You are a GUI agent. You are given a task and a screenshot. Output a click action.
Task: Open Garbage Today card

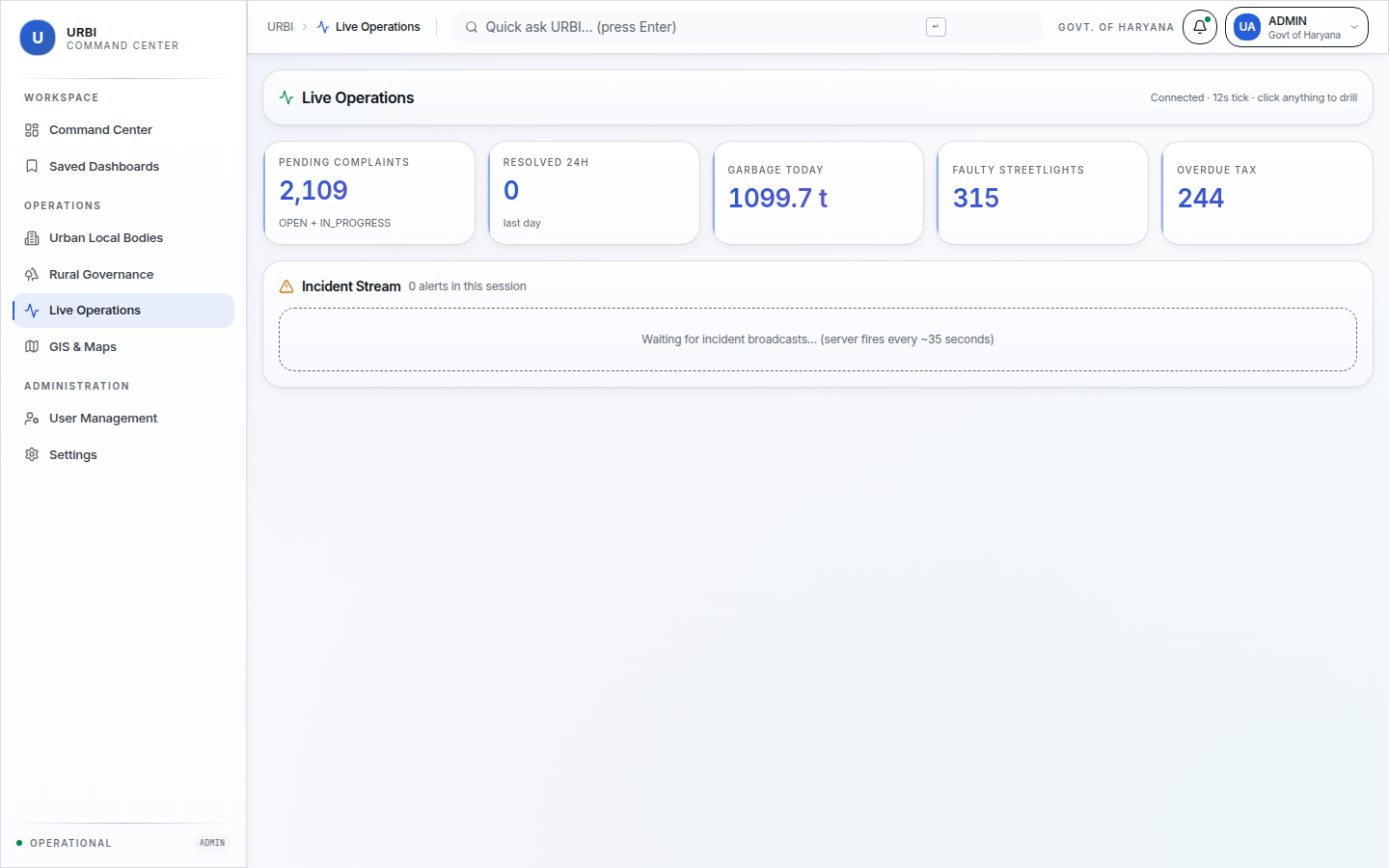point(818,193)
